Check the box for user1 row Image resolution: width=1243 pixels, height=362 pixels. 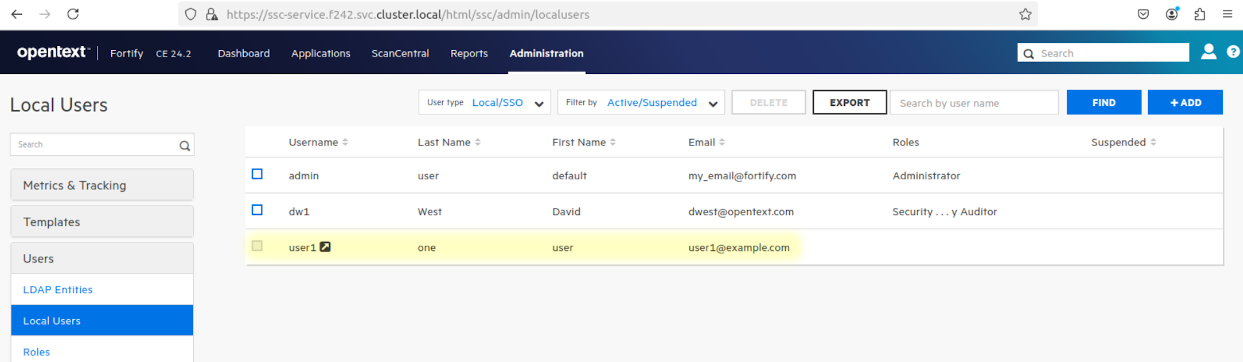257,246
